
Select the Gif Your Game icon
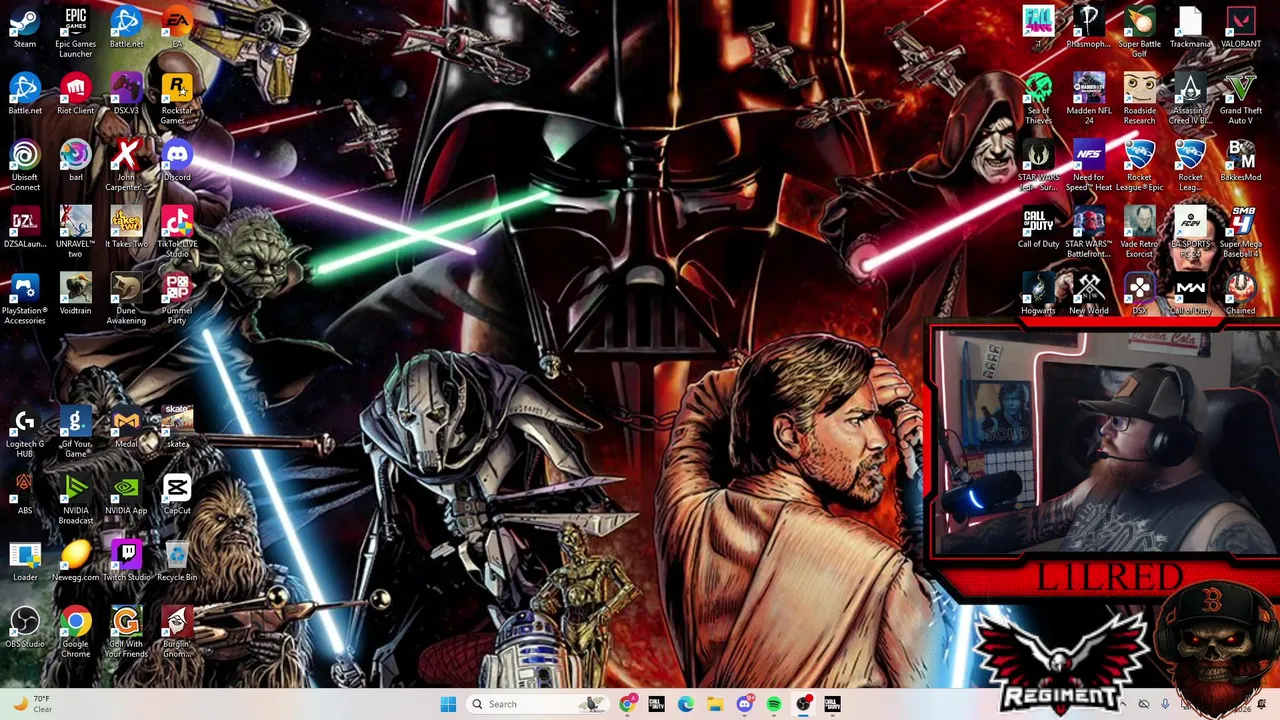[x=75, y=433]
